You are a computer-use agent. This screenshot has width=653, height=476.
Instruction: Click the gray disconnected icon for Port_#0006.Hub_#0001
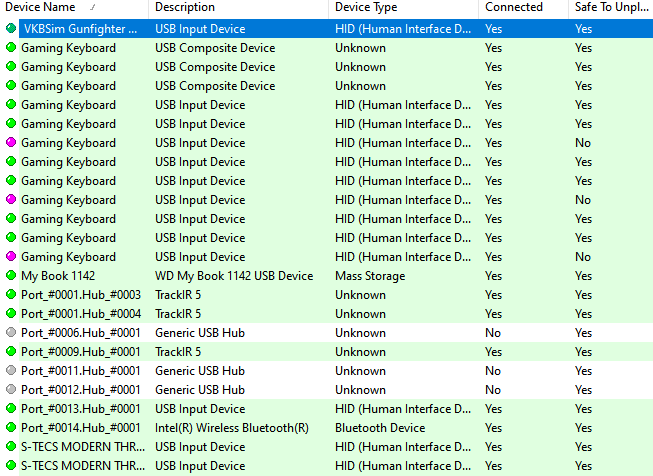11,333
